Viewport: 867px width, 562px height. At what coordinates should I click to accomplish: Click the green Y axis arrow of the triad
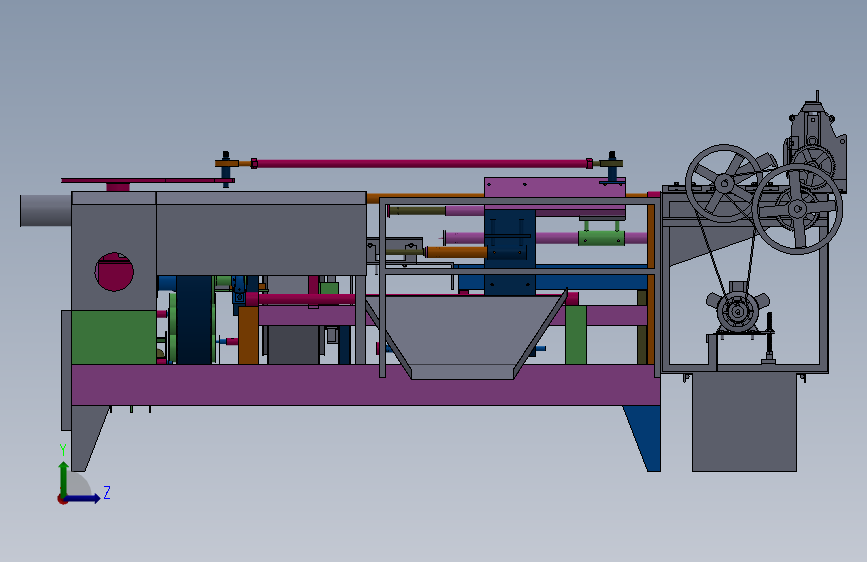point(64,478)
